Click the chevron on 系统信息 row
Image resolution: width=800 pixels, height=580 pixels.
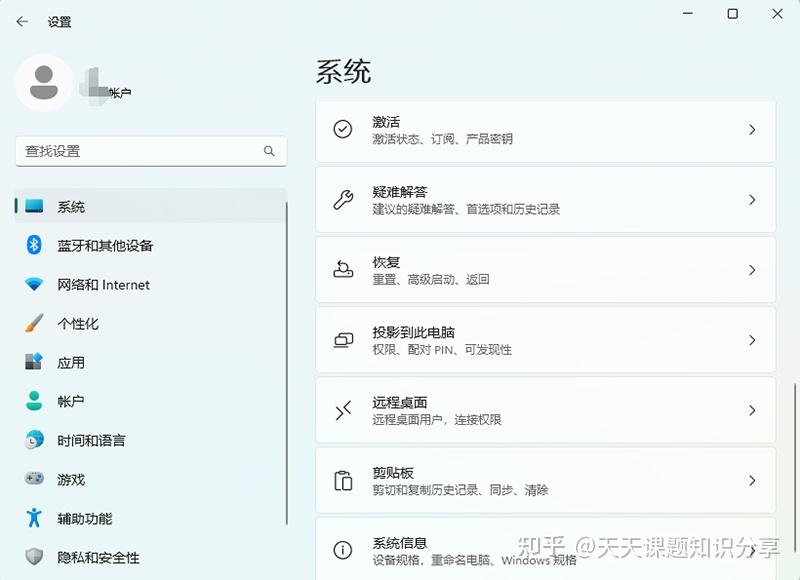coord(752,550)
